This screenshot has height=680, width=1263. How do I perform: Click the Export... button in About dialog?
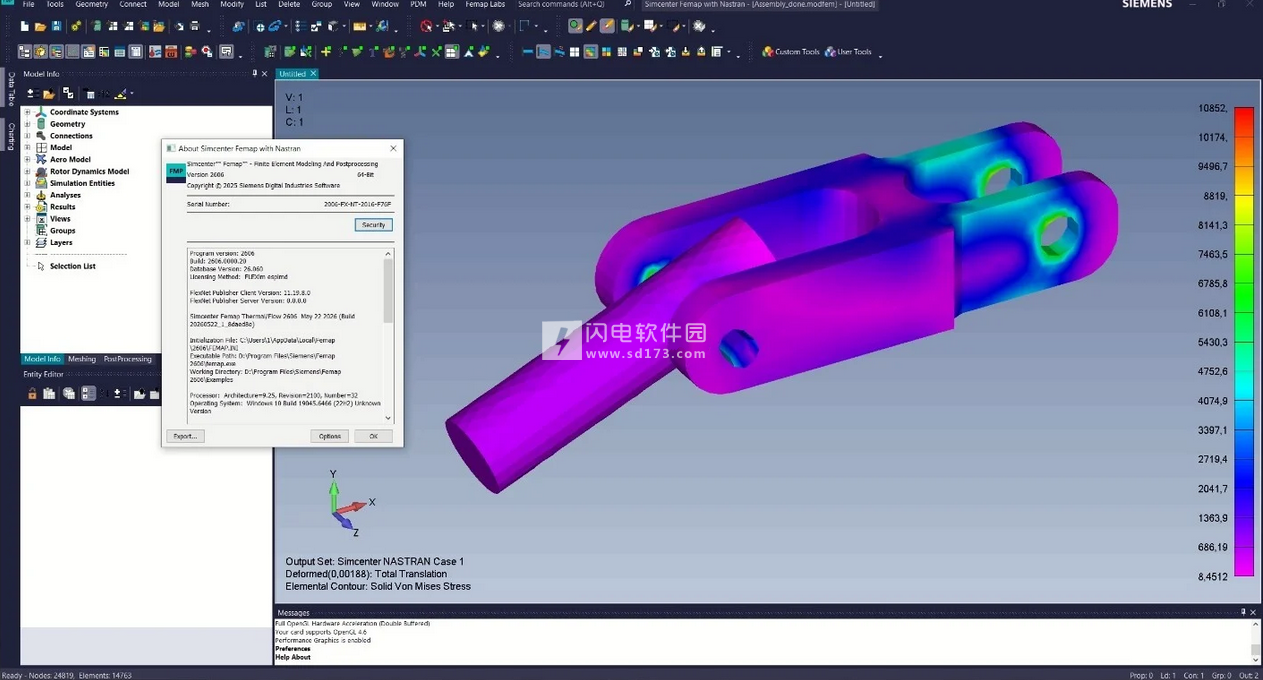coord(185,436)
